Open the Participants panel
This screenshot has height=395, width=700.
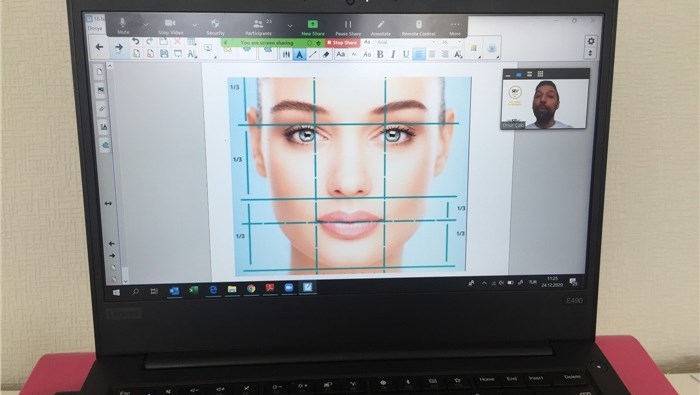point(258,27)
